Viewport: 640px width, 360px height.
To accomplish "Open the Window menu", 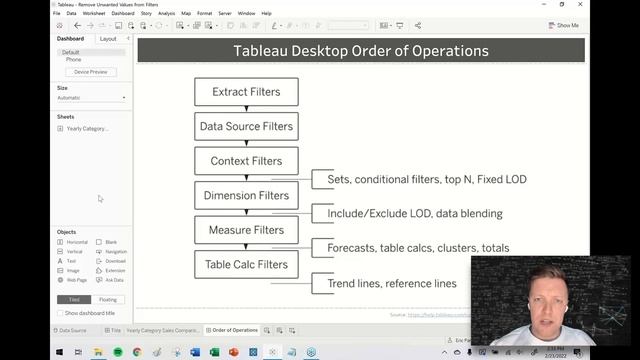I will (x=247, y=13).
